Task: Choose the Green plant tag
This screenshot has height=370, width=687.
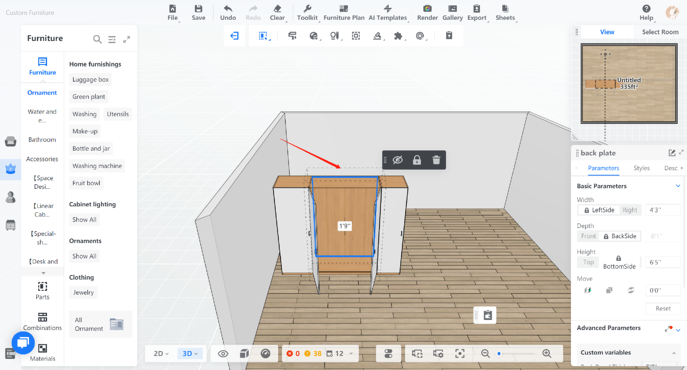Action: [89, 96]
